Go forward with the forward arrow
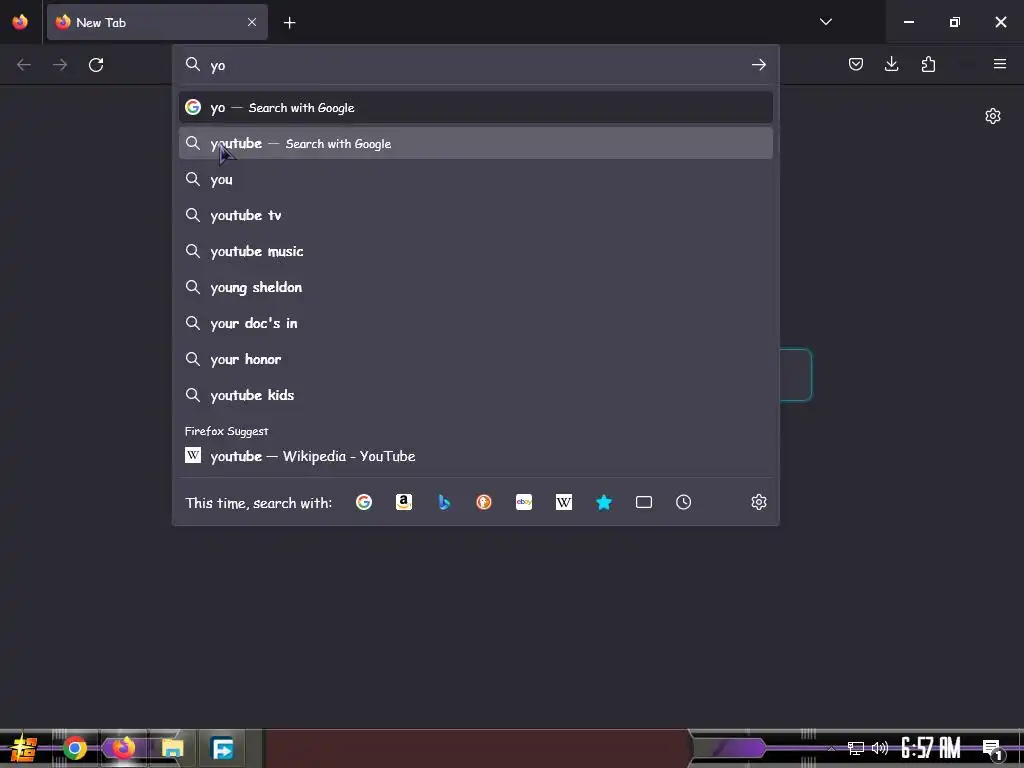This screenshot has height=768, width=1024. tap(60, 65)
